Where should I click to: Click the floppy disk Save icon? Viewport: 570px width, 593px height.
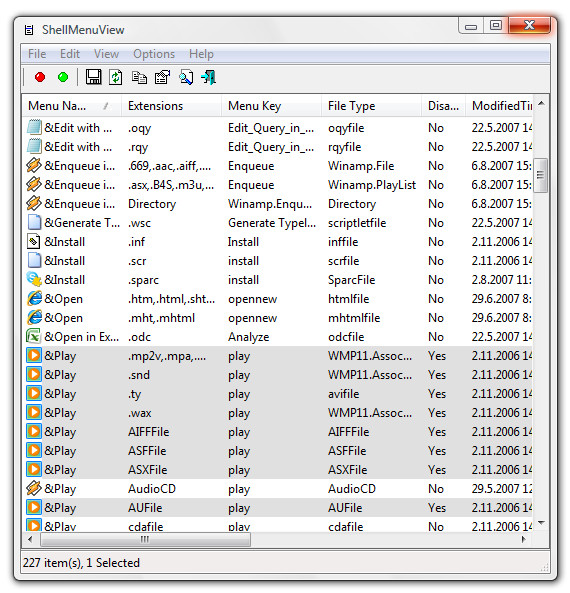click(x=93, y=77)
